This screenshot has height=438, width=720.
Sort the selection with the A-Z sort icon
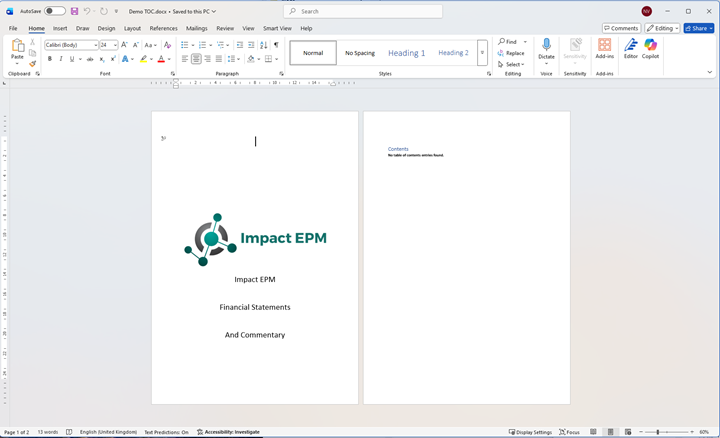coord(264,45)
